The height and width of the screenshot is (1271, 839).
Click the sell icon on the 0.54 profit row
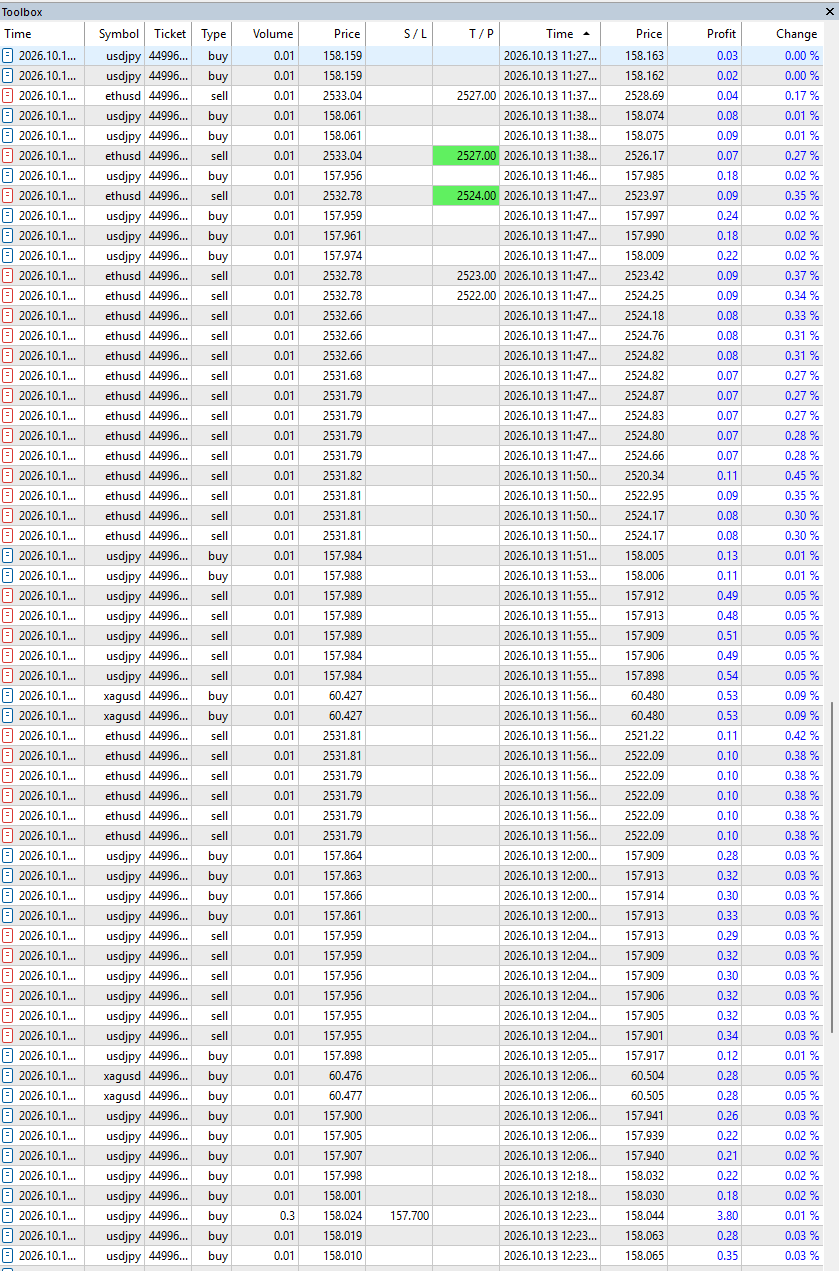click(8, 676)
